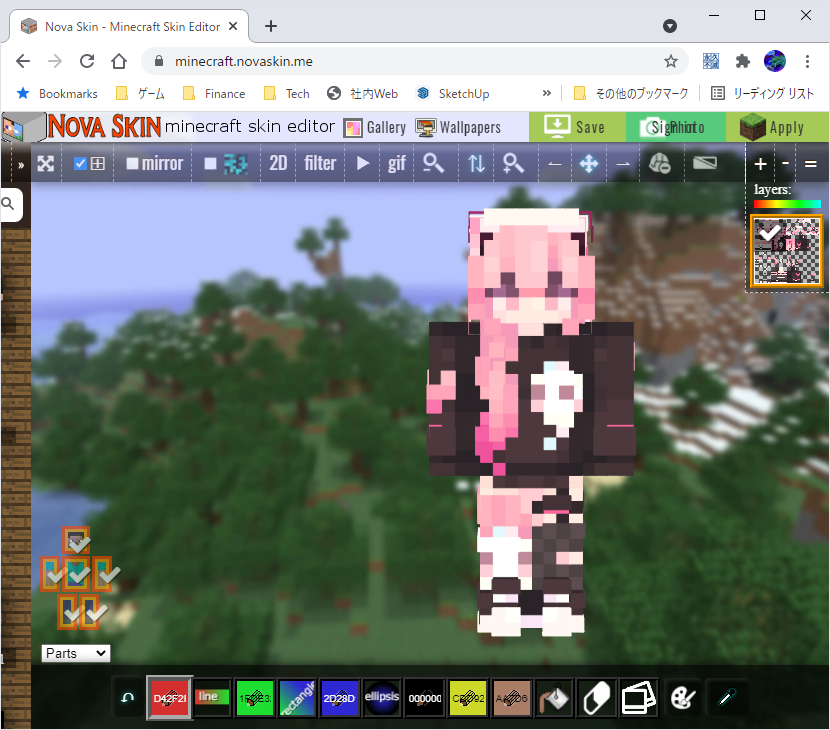
Task: Click the Sign in / Photo button
Action: tap(675, 127)
